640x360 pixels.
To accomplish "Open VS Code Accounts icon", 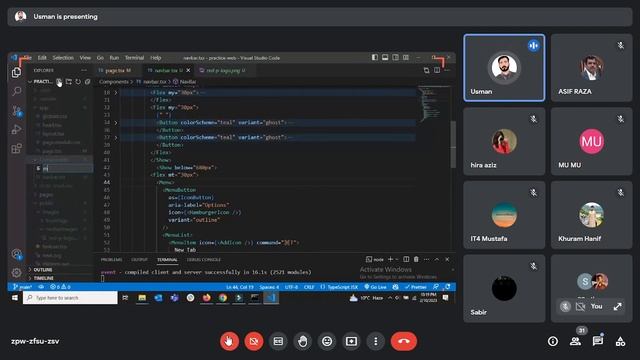I will (16, 254).
